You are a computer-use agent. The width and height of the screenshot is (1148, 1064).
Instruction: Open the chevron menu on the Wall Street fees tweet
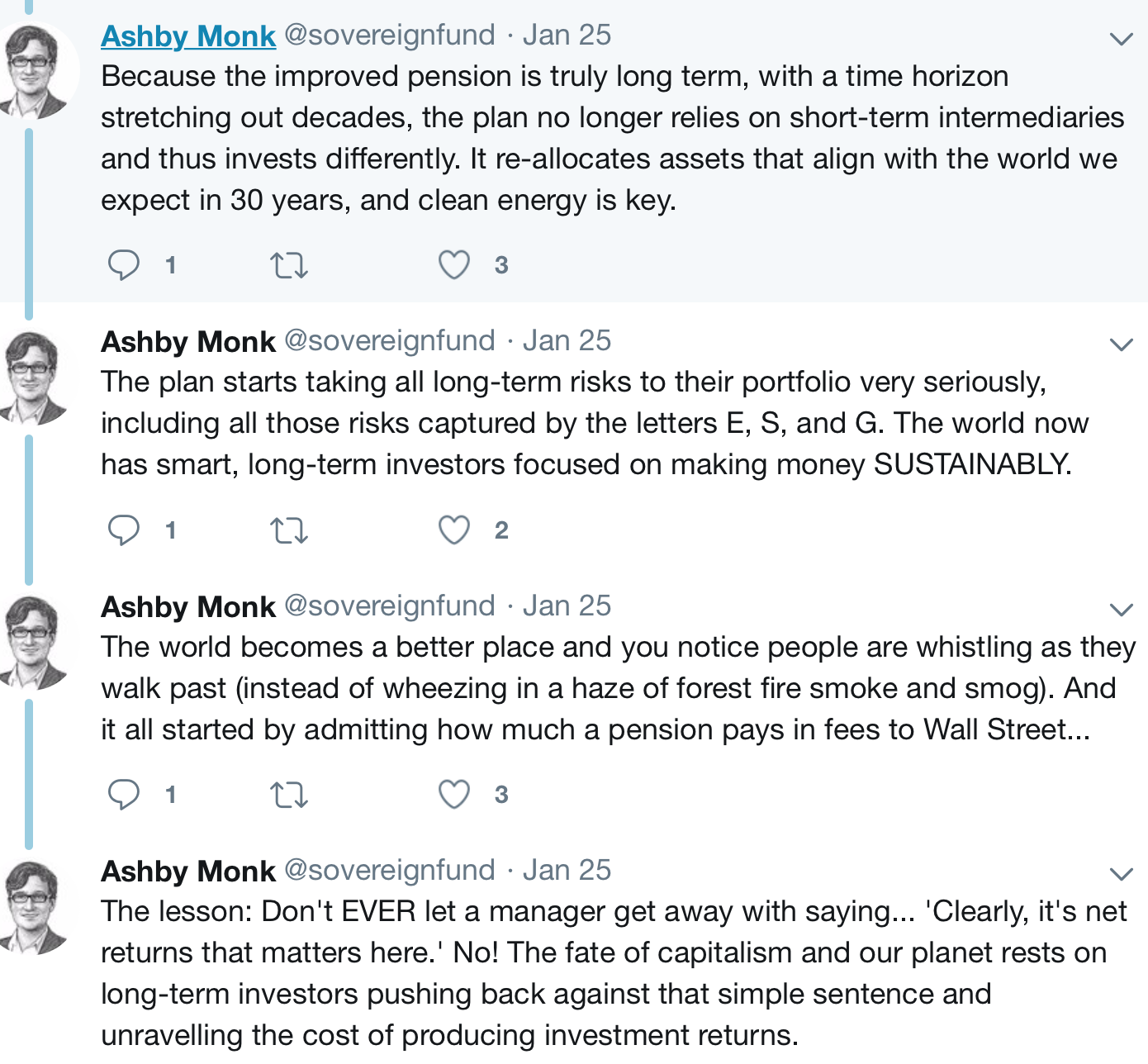pyautogui.click(x=1121, y=610)
